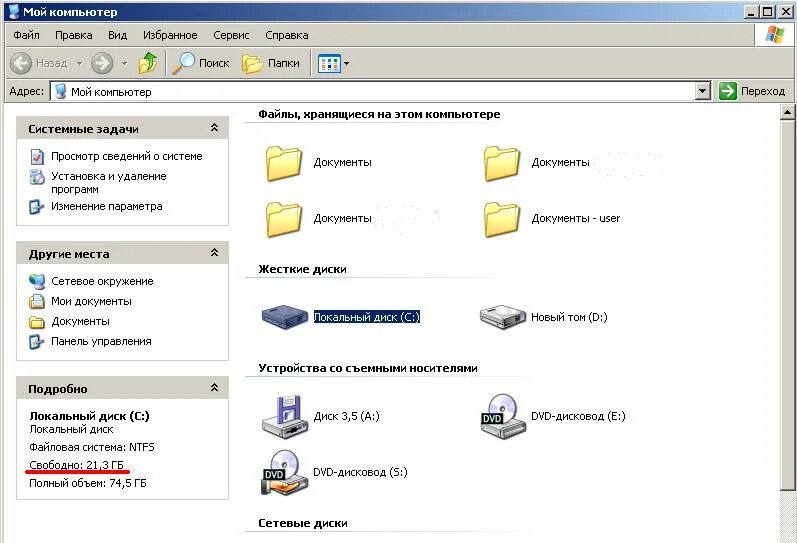Click the icon beside Изменение параметра
The width and height of the screenshot is (797, 543).
pyautogui.click(x=37, y=207)
